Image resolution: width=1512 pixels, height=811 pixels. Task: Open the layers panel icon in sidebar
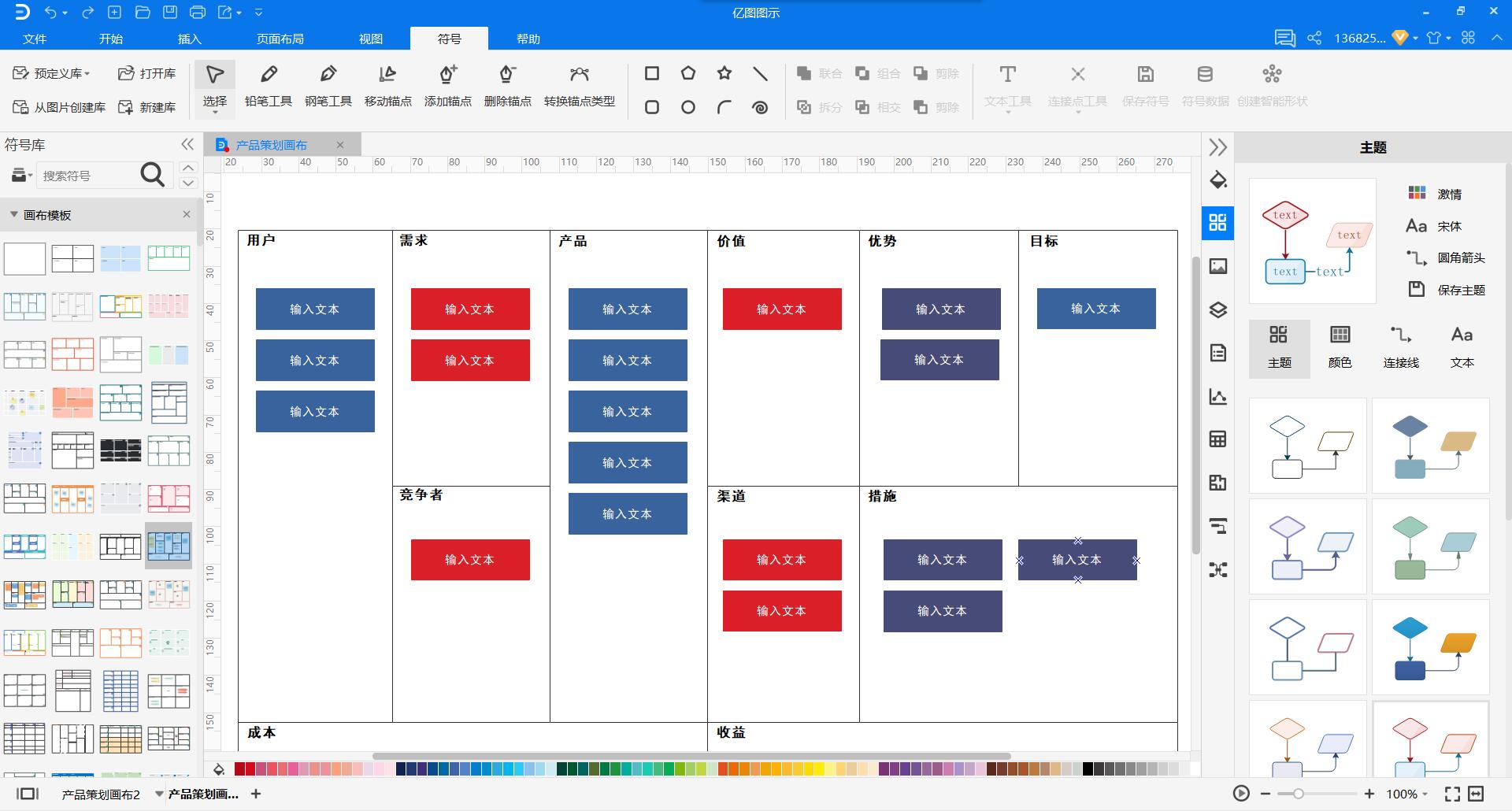coord(1218,309)
